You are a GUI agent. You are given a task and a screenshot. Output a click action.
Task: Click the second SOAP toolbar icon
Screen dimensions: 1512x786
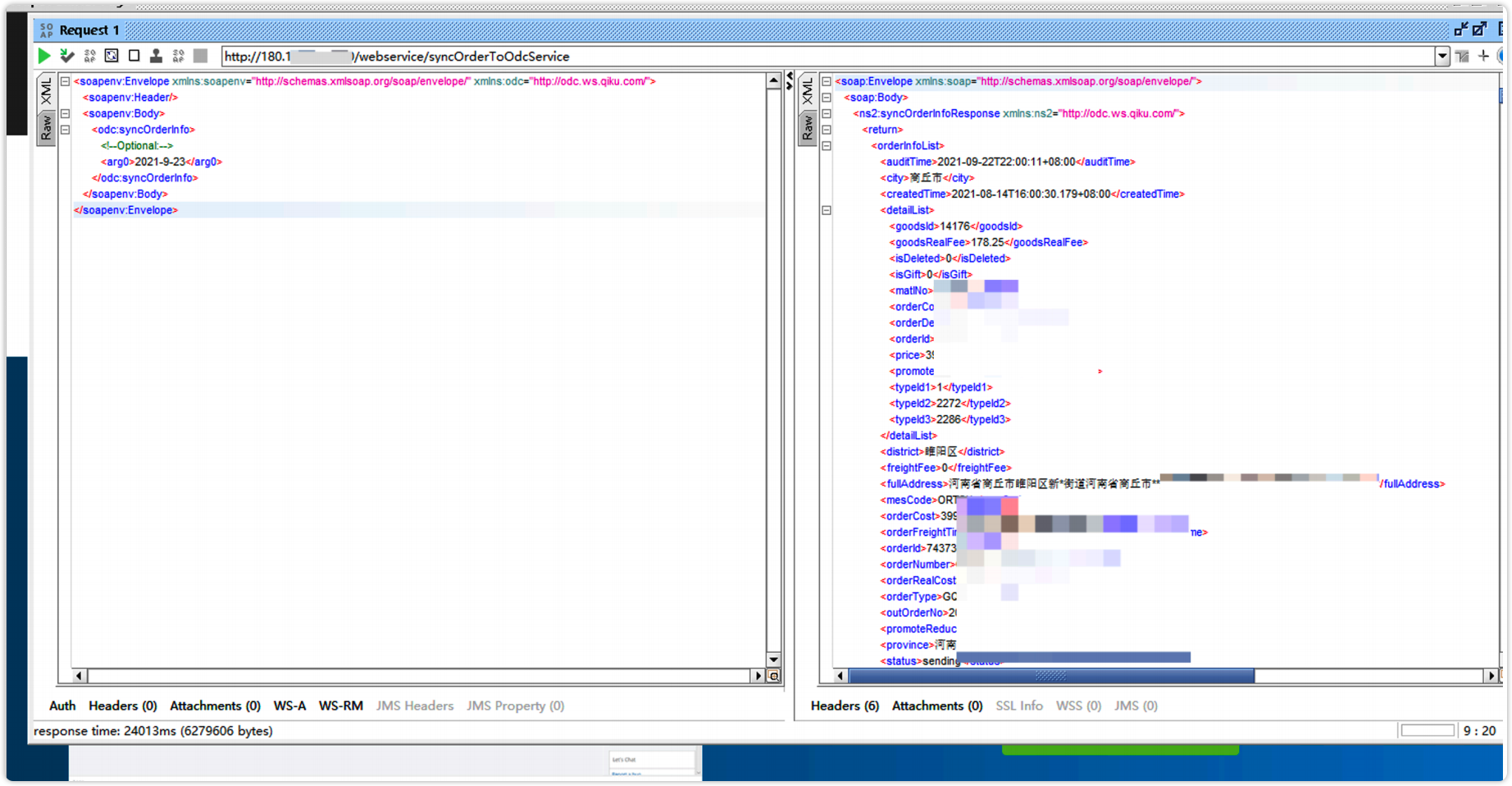coord(178,56)
